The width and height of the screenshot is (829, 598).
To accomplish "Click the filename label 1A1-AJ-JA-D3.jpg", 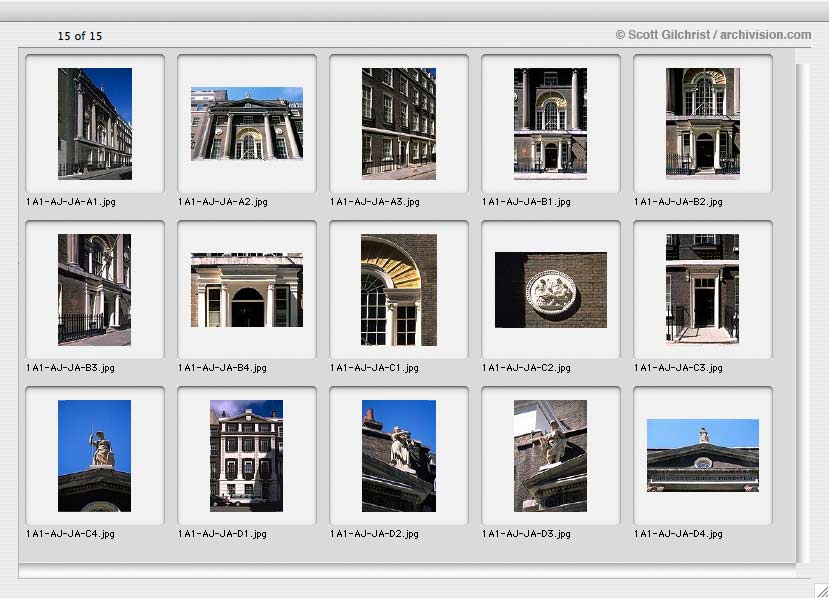I will tap(527, 533).
